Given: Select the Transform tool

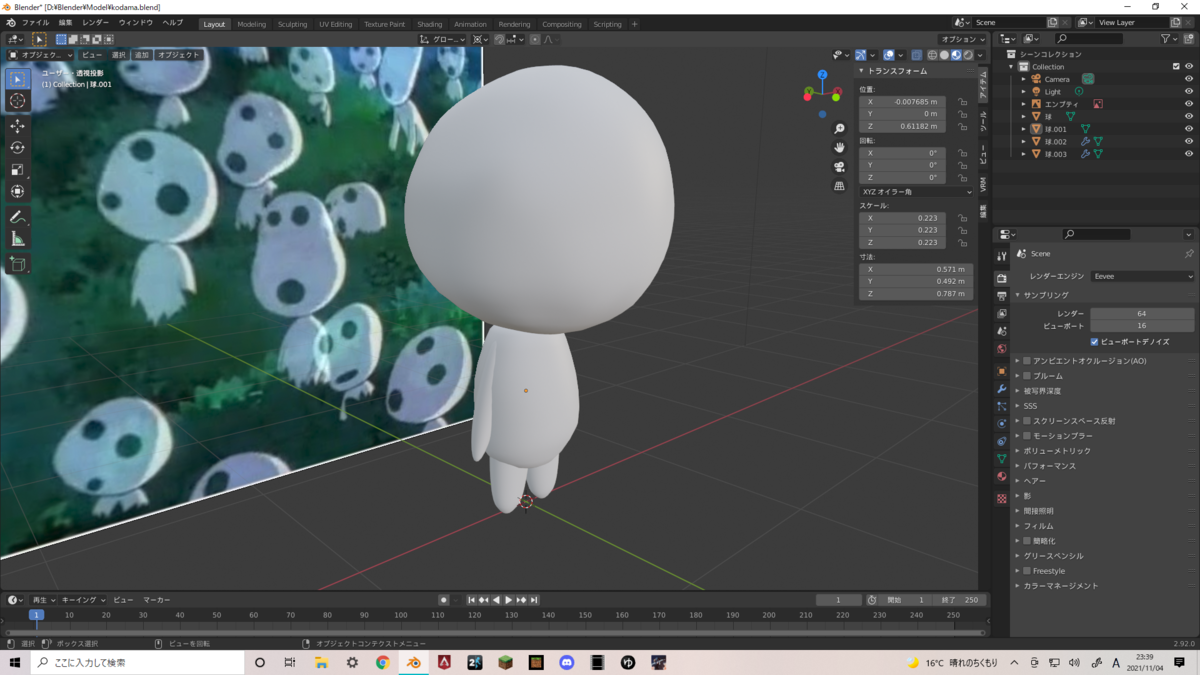Looking at the screenshot, I should click(17, 192).
